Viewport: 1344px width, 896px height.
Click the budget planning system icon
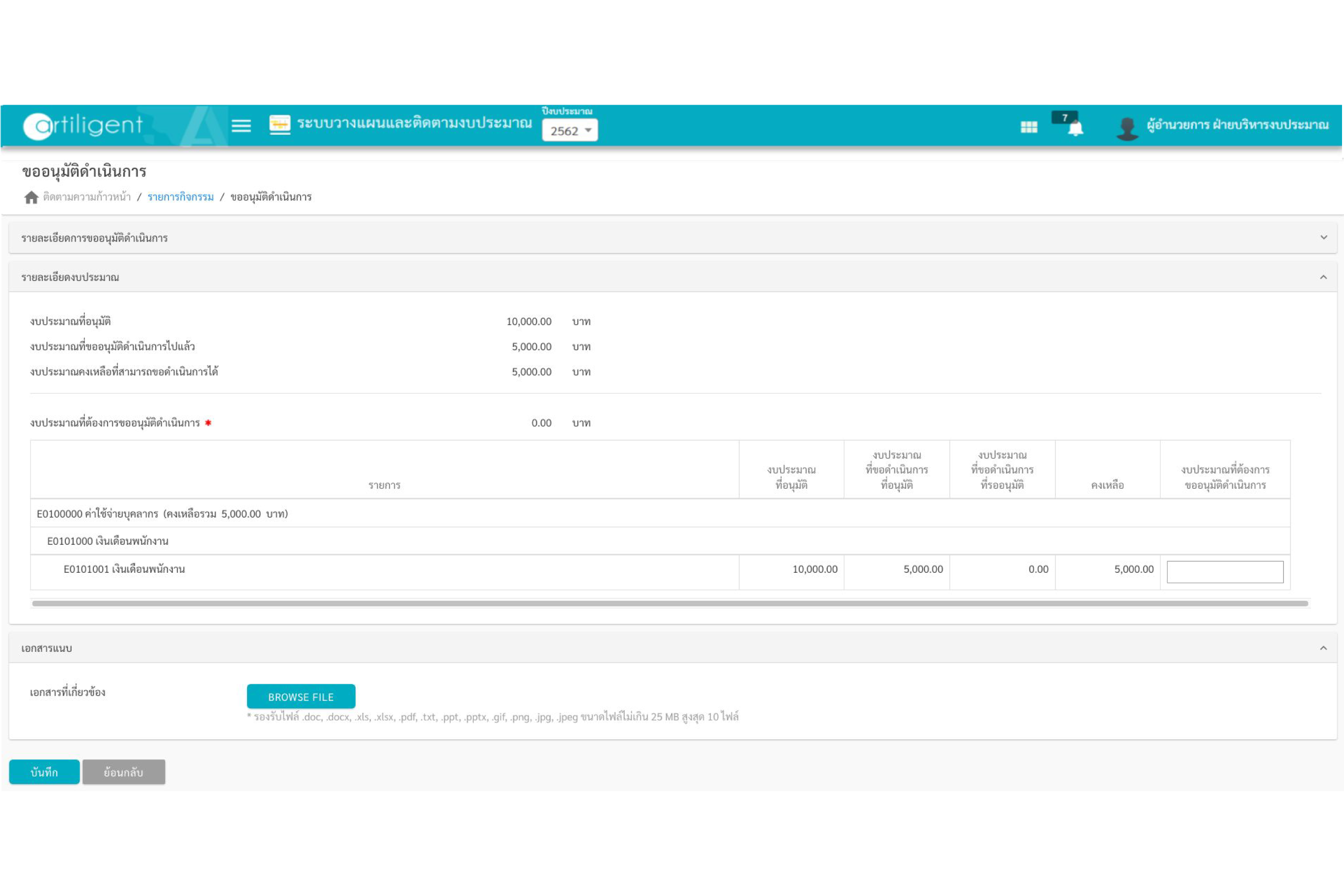click(x=280, y=124)
